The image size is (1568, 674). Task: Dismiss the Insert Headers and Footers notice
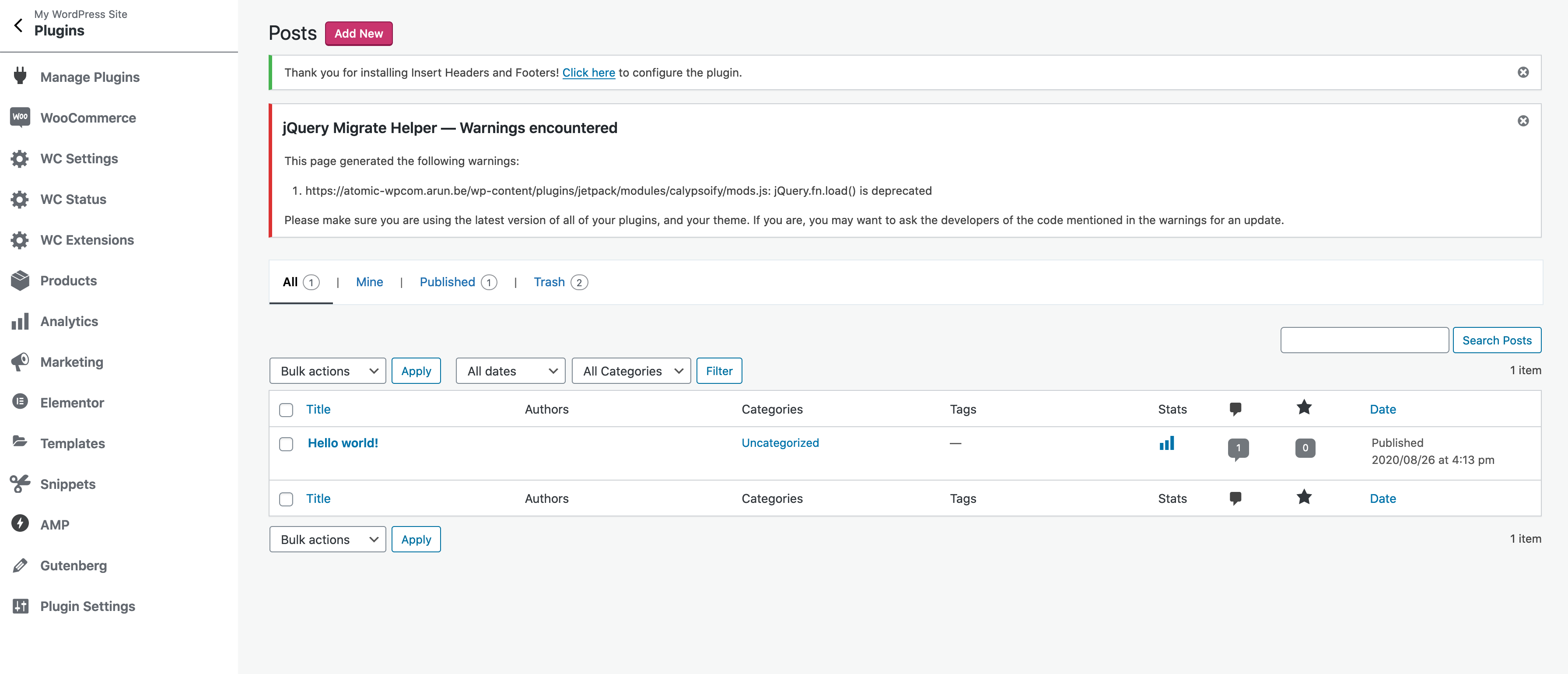[x=1522, y=73]
